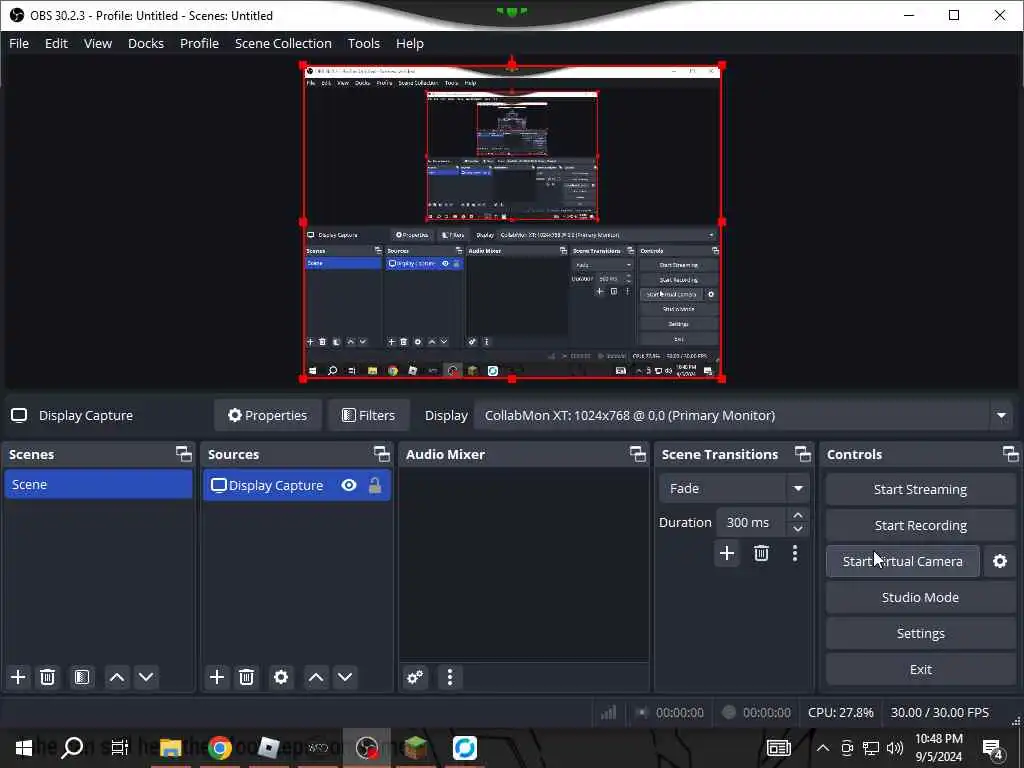Show hidden system tray icons chevron

(823, 748)
